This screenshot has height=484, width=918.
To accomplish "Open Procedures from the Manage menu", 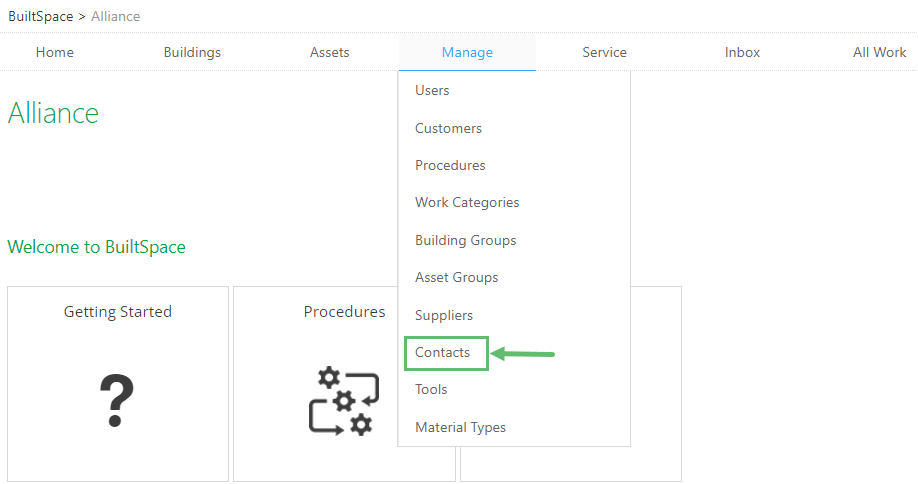I will click(x=450, y=165).
